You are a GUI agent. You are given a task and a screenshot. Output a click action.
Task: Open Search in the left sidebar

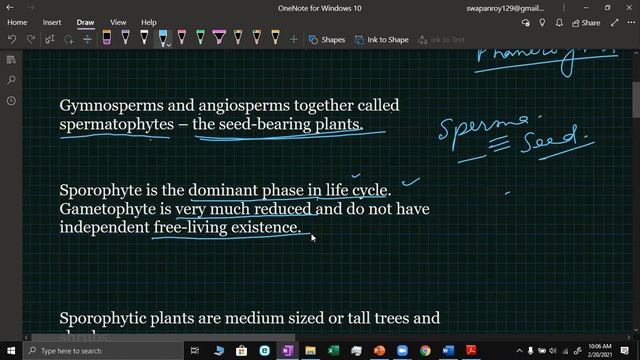(x=11, y=80)
